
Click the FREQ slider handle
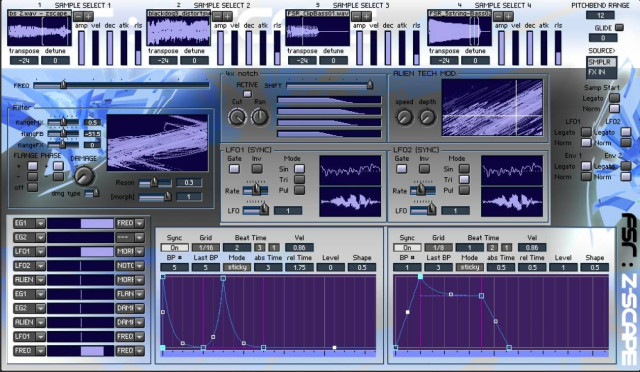click(x=64, y=85)
